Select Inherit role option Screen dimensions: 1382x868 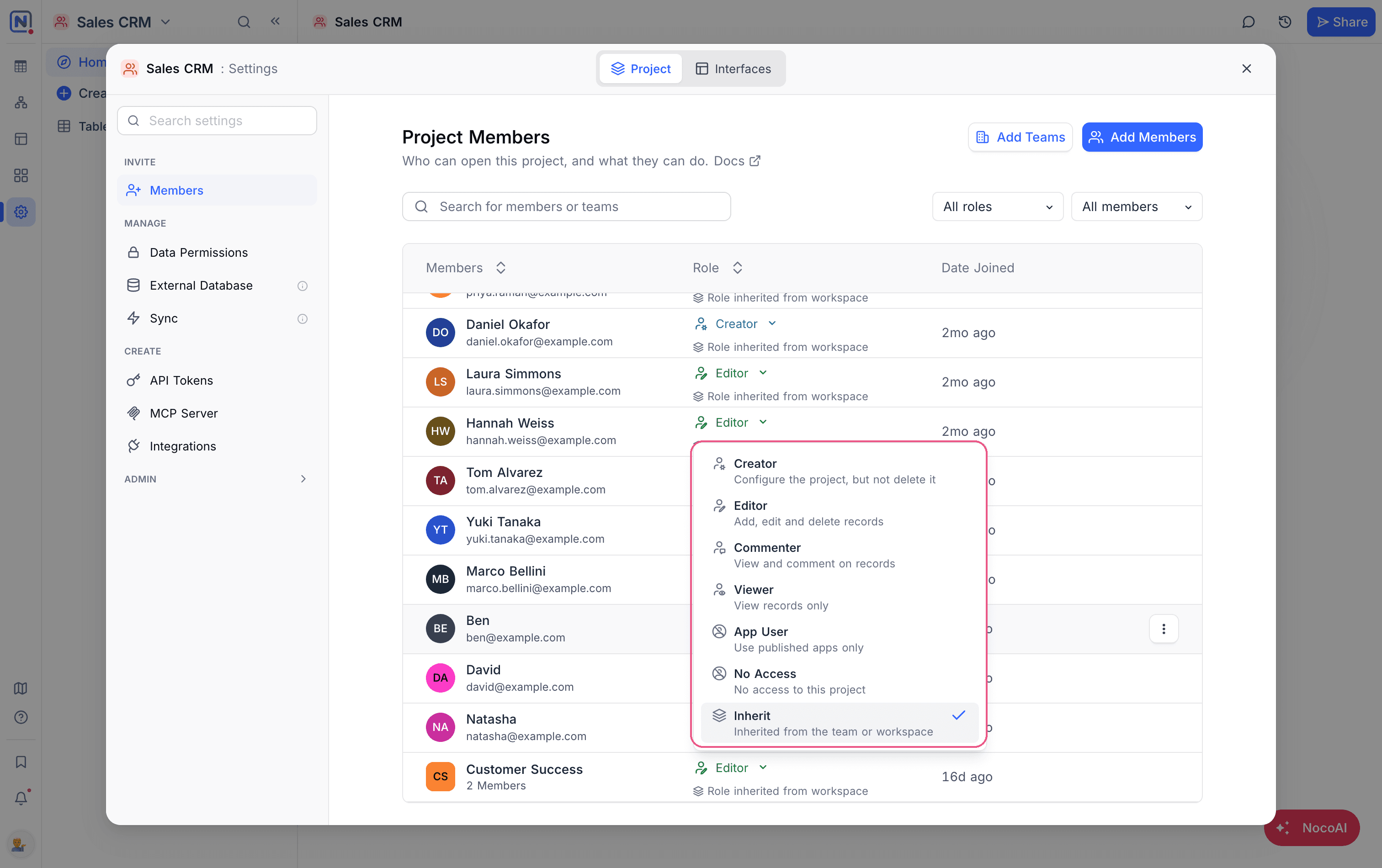[839, 723]
